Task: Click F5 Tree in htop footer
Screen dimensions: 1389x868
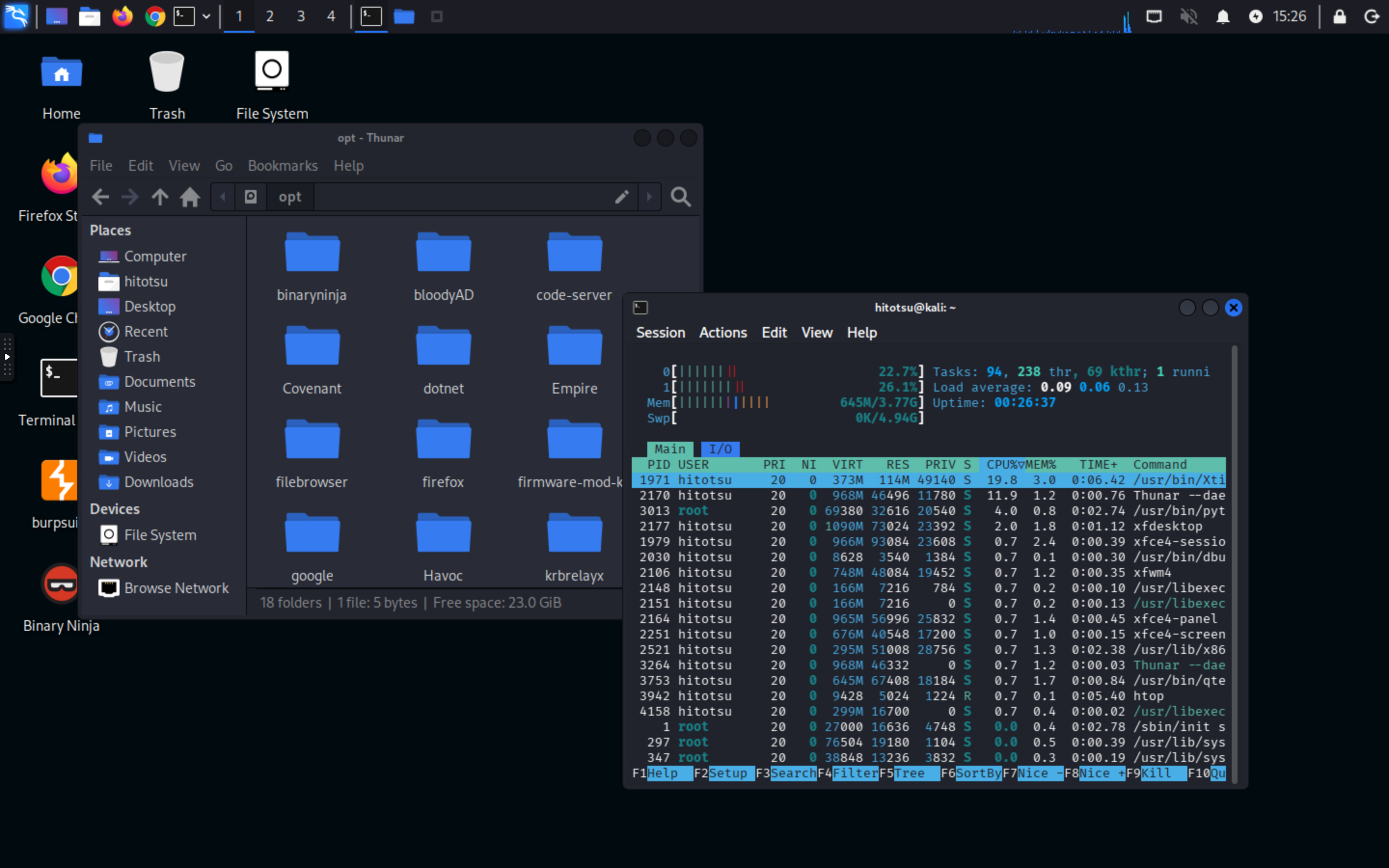Action: [x=909, y=773]
